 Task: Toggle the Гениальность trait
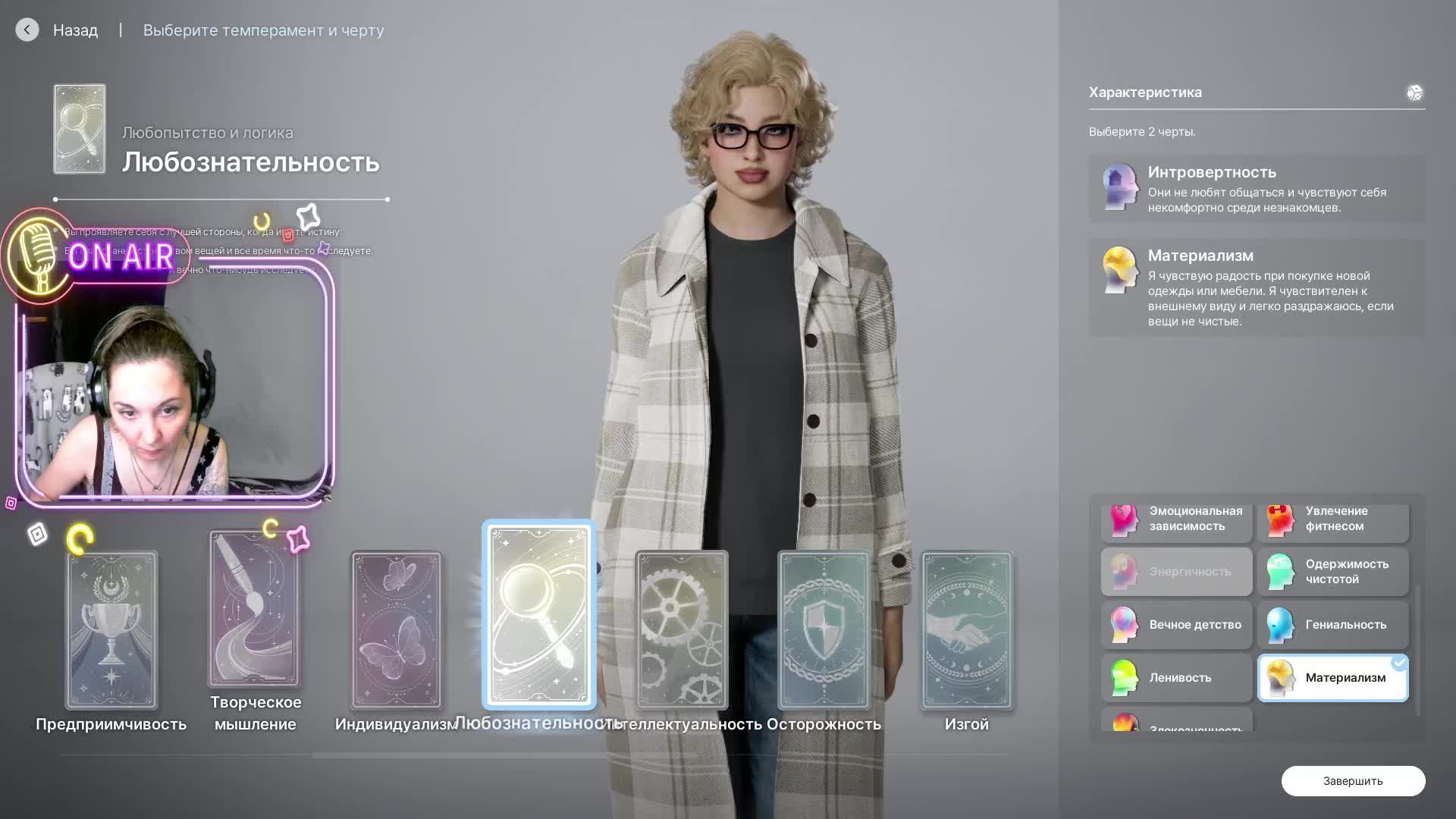(1332, 624)
